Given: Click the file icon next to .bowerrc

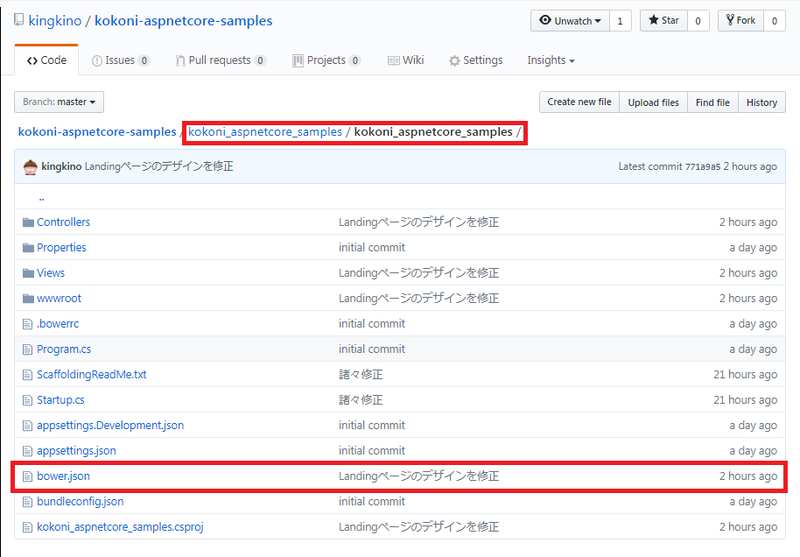Looking at the screenshot, I should 28,324.
